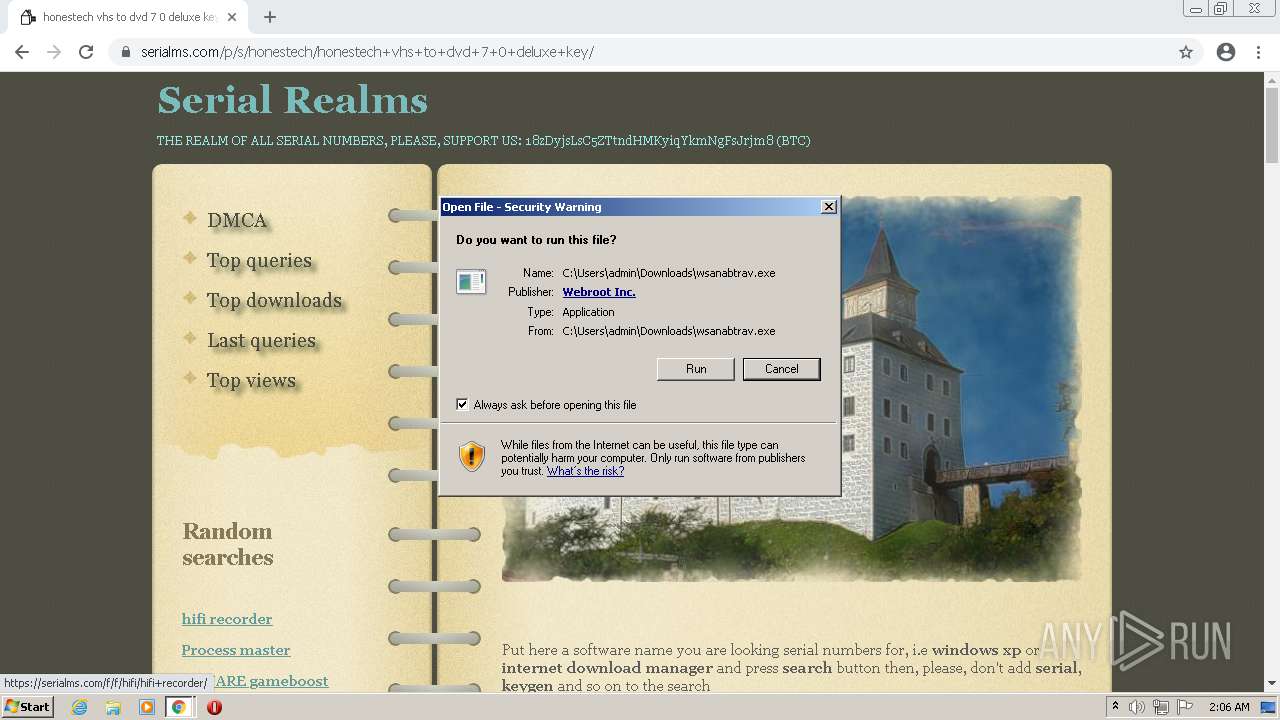The height and width of the screenshot is (720, 1280).
Task: Open the Webroot Inc. publisher link
Action: click(x=599, y=292)
